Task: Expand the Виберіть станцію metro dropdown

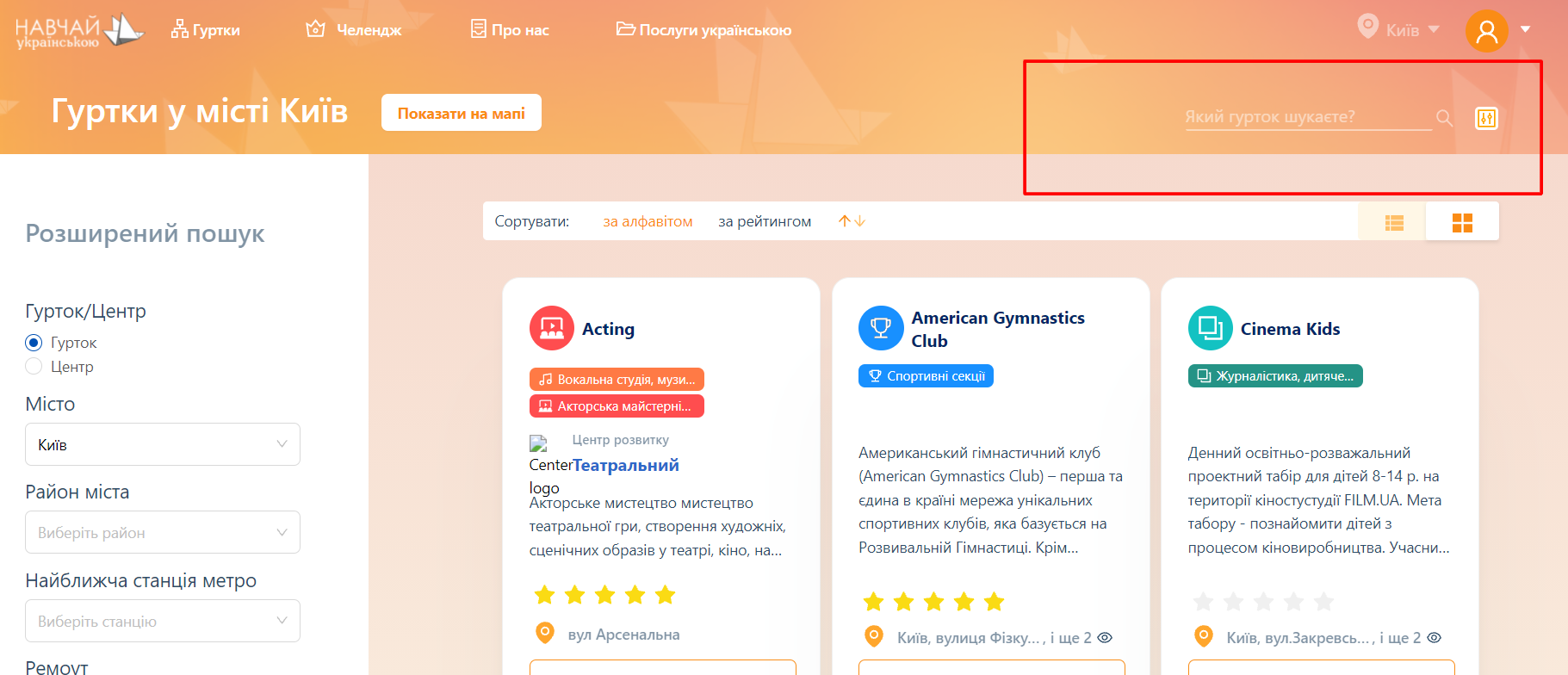Action: pos(163,621)
